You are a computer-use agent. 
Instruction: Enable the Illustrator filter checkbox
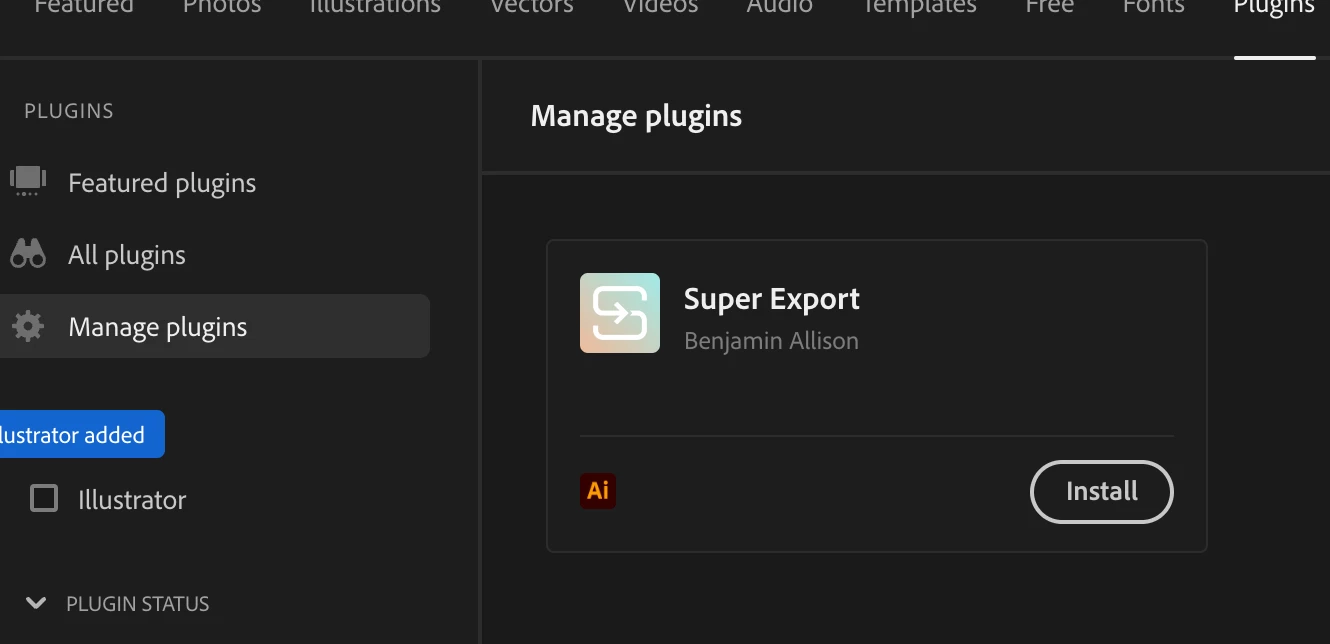[x=44, y=498]
